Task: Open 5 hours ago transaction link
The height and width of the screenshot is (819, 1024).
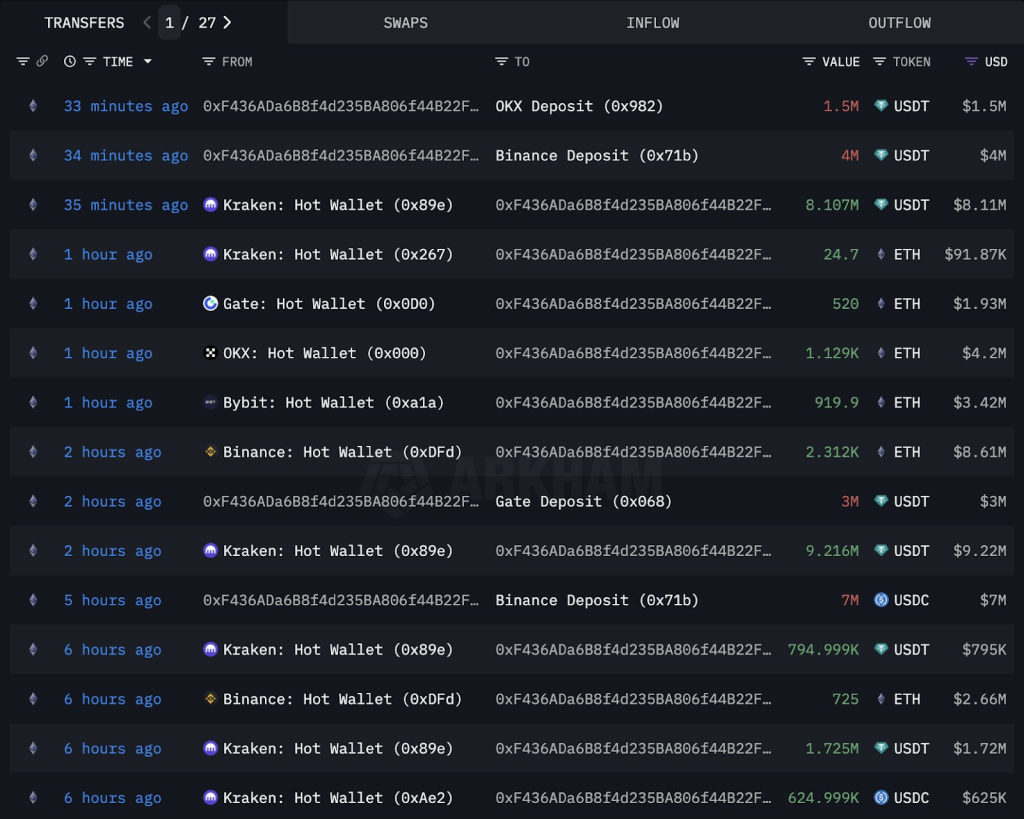Action: 112,600
